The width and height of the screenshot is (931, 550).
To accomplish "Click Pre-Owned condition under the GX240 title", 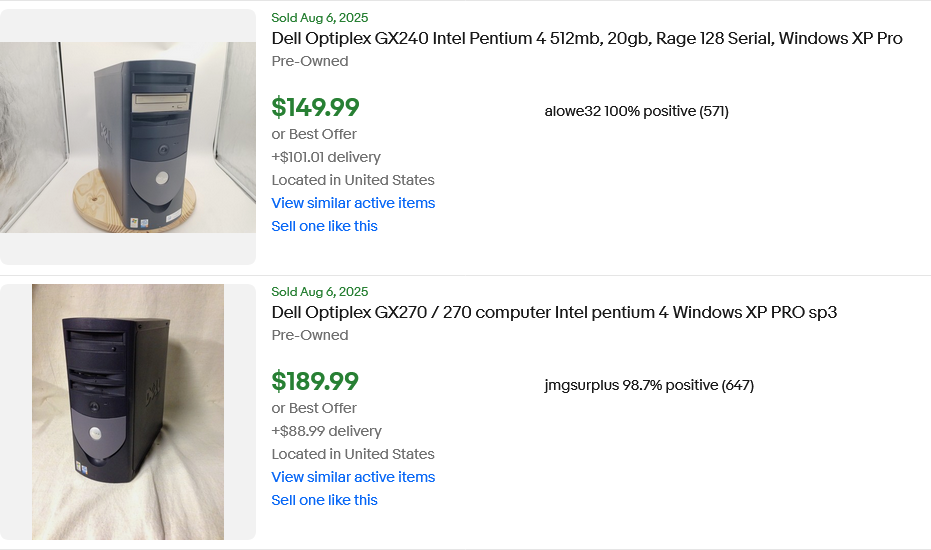I will (310, 61).
